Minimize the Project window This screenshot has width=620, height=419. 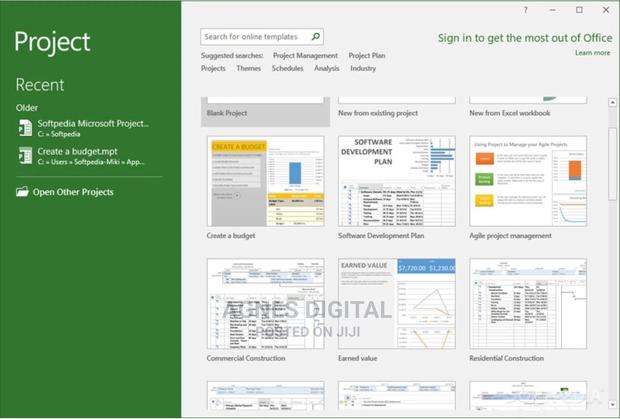[552, 10]
